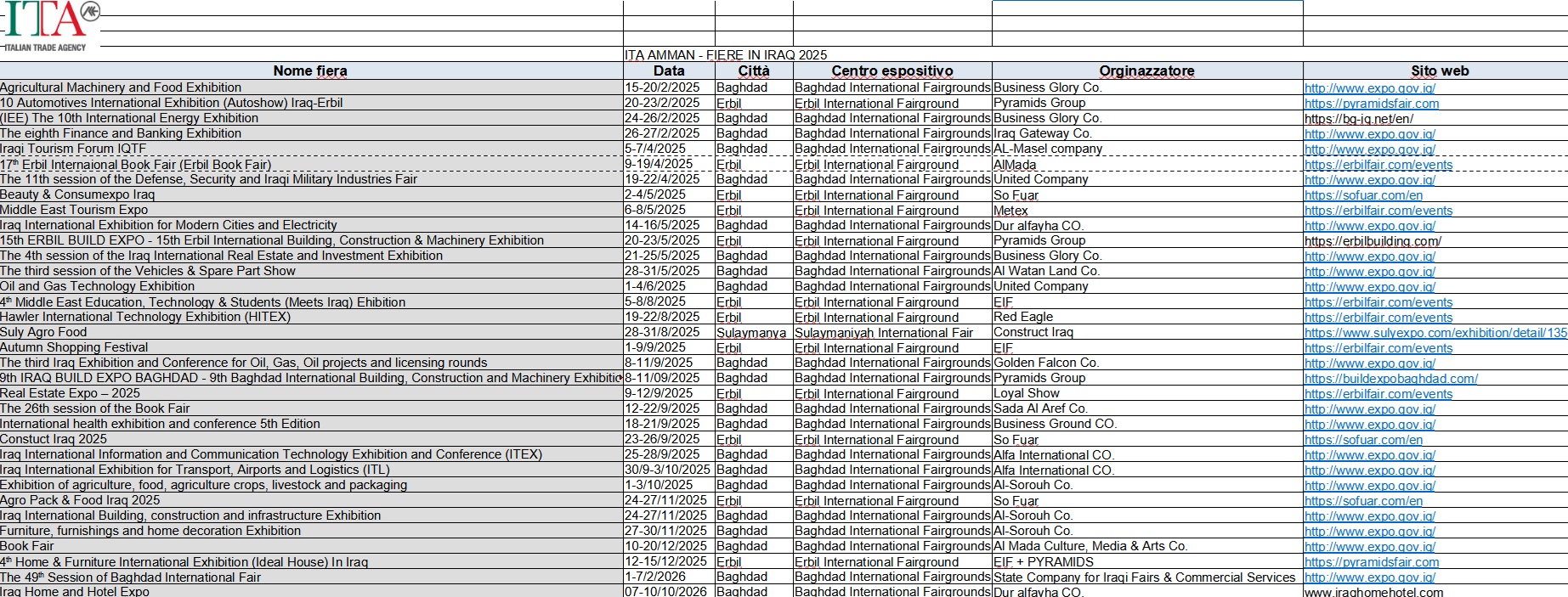
Task: Select the "Red Eagle" organizer cell
Action: 1147,317
